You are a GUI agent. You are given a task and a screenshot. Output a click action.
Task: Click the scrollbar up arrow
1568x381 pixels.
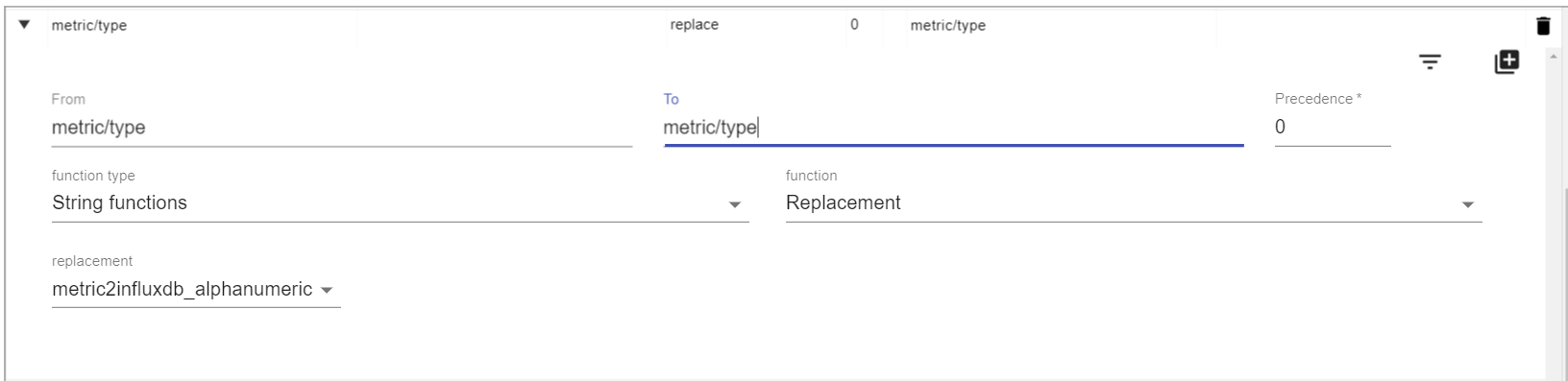click(x=1553, y=58)
